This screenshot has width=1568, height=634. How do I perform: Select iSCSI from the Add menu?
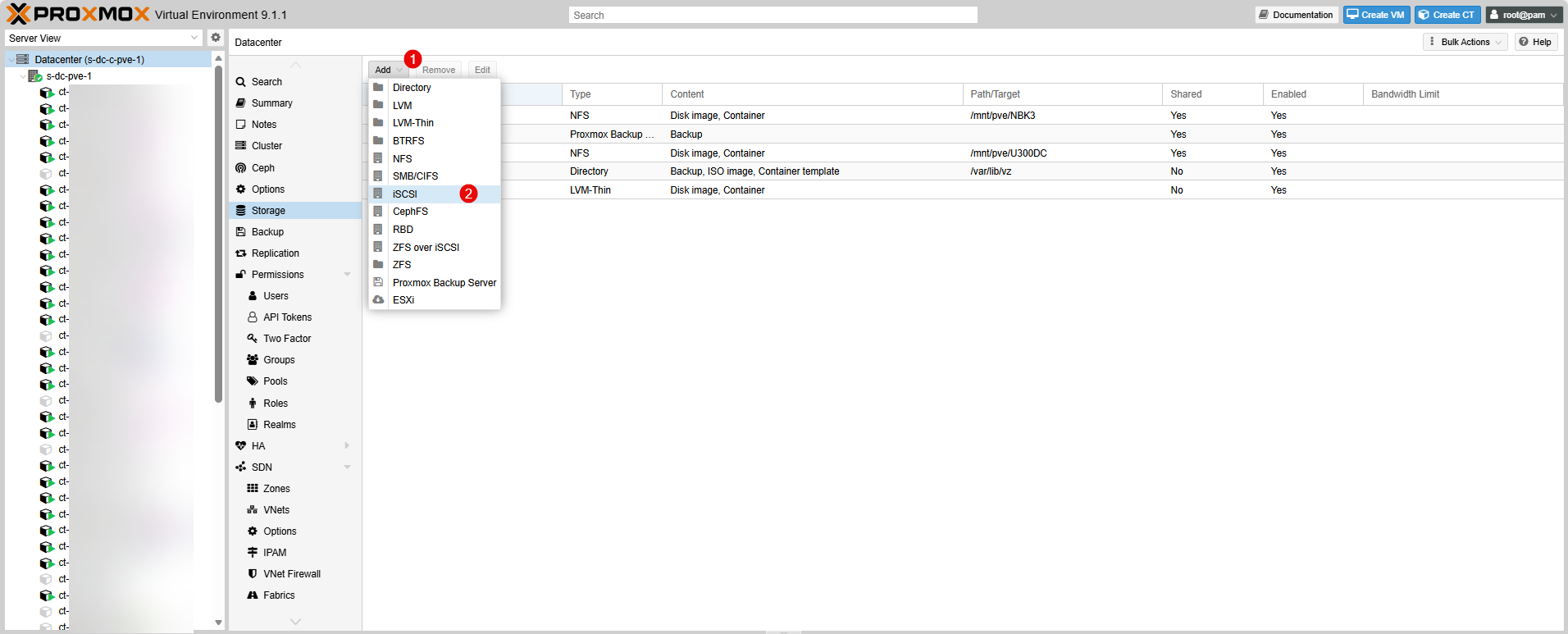[405, 194]
